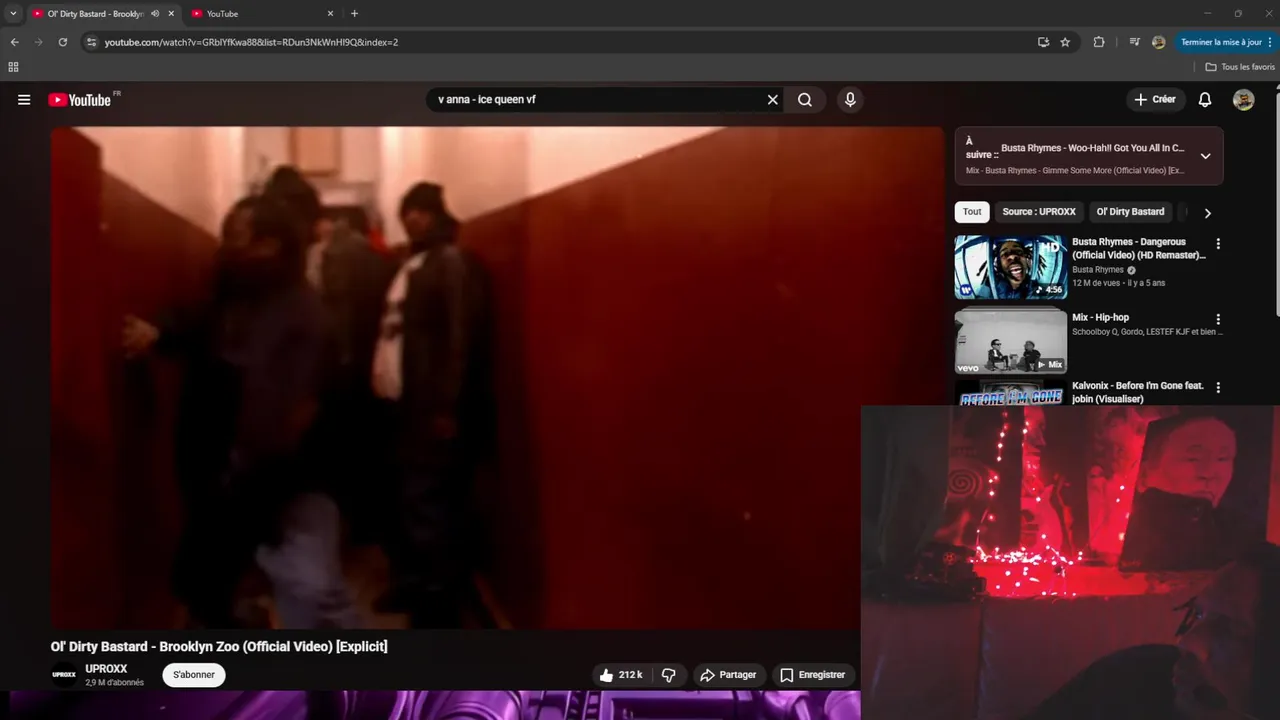The width and height of the screenshot is (1280, 720).
Task: Bookmark this page with the star
Action: click(x=1065, y=42)
